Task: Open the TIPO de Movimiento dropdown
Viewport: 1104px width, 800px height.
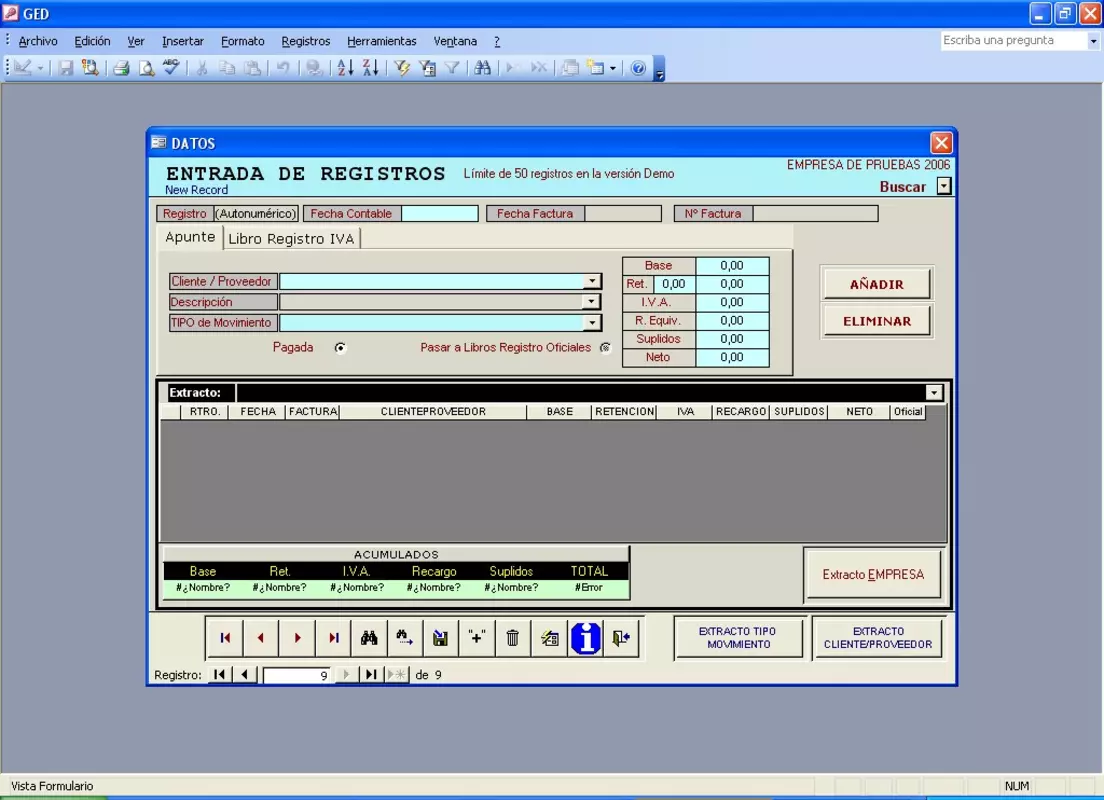Action: (592, 323)
